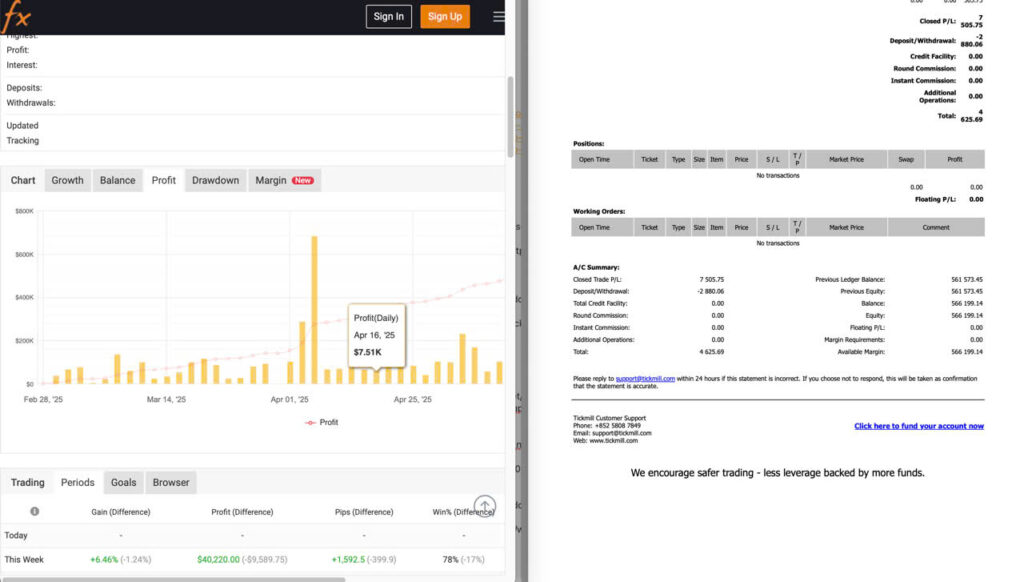1024x582 pixels.
Task: Click the Sign In button
Action: pos(389,16)
